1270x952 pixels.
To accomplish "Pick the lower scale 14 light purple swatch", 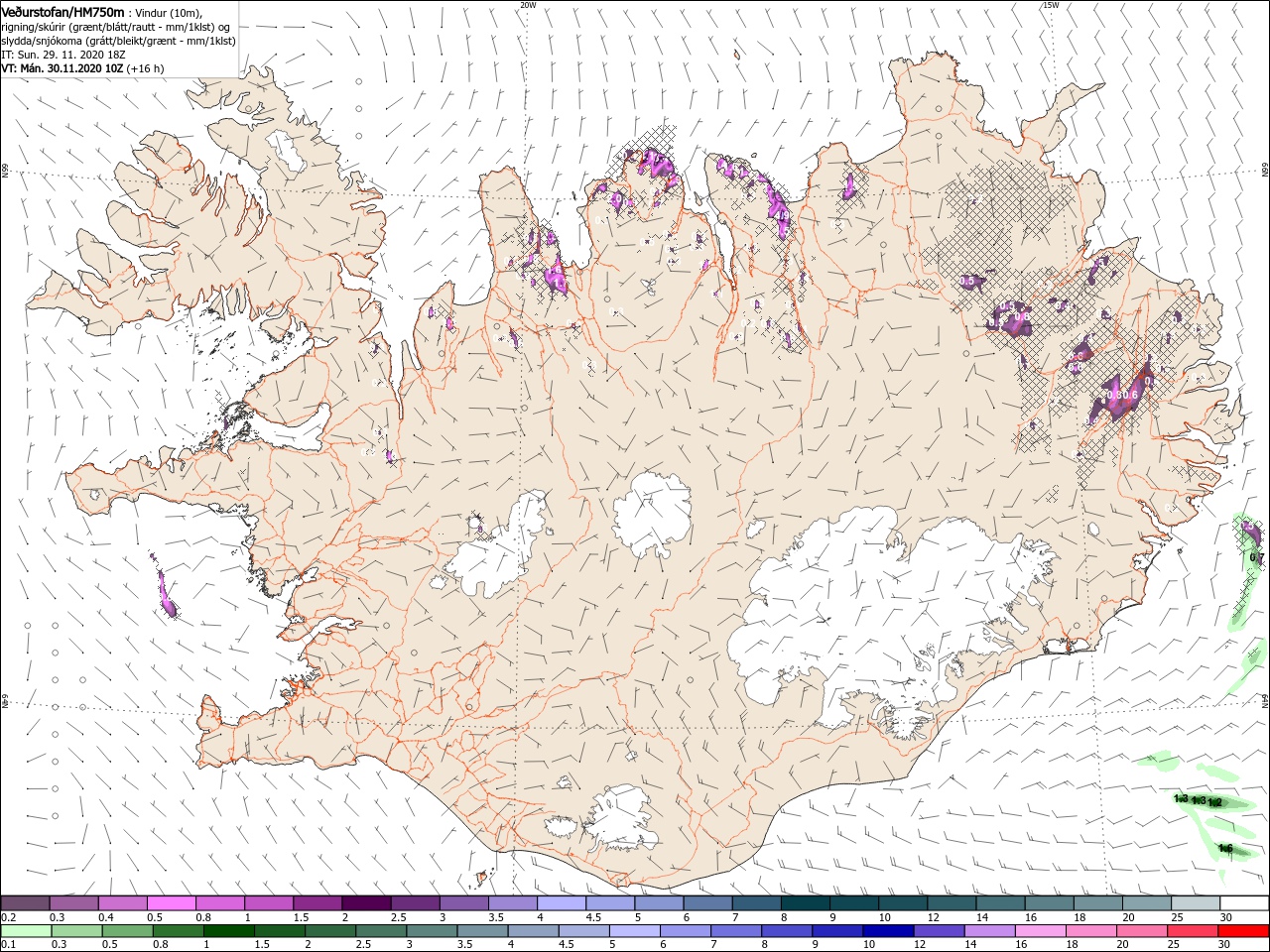I will coord(992,931).
